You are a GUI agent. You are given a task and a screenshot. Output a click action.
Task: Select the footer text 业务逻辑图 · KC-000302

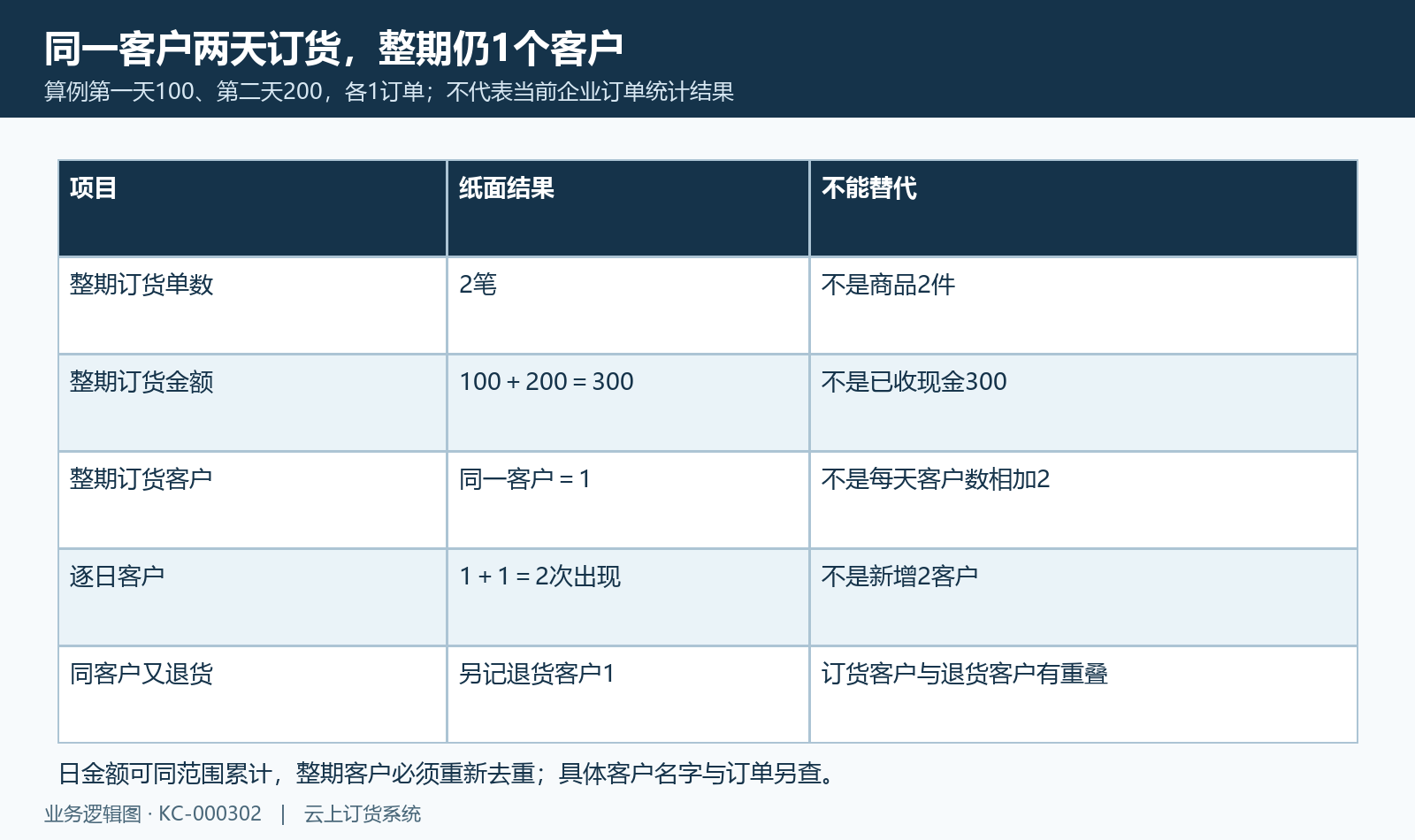(x=153, y=813)
